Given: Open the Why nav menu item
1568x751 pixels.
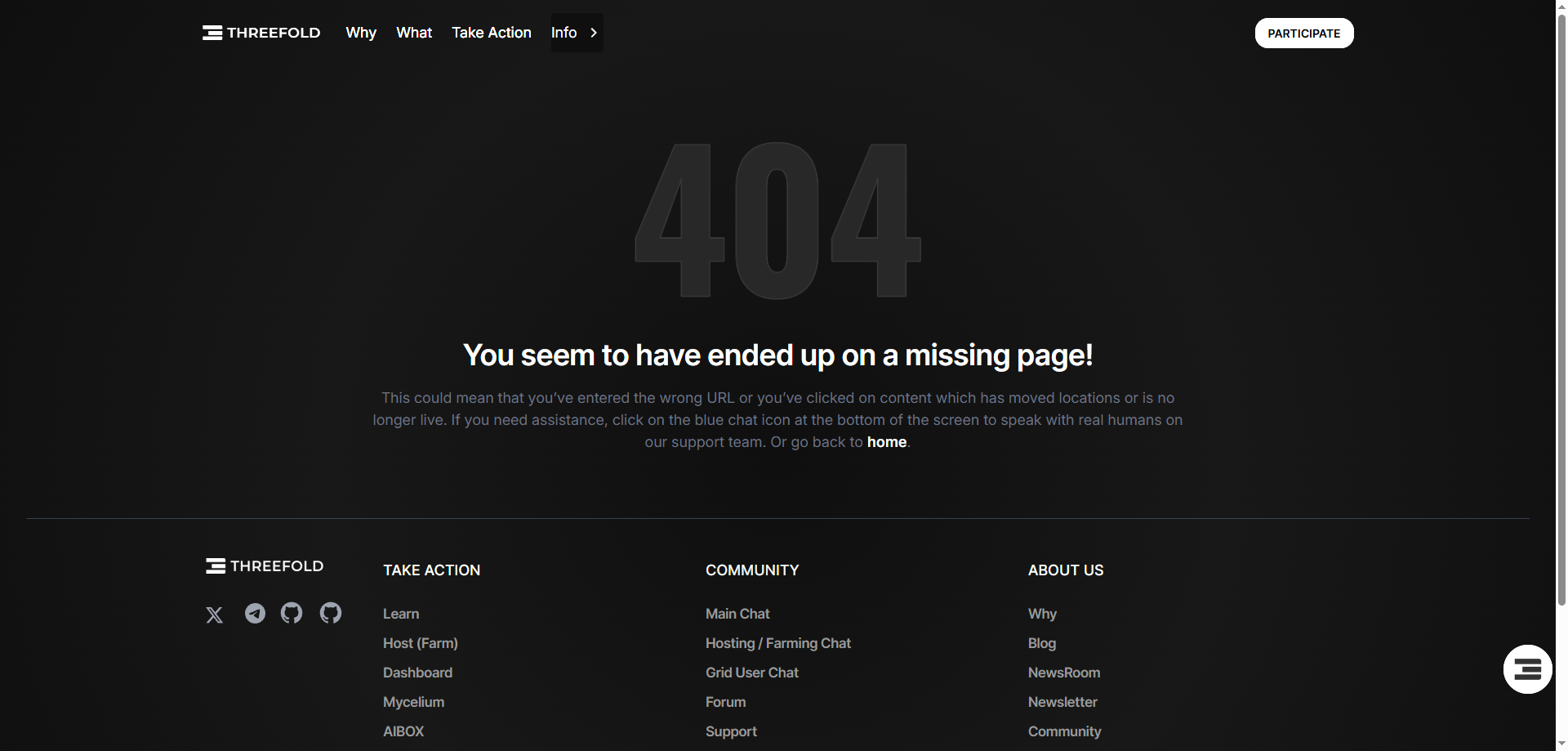Looking at the screenshot, I should tap(361, 33).
